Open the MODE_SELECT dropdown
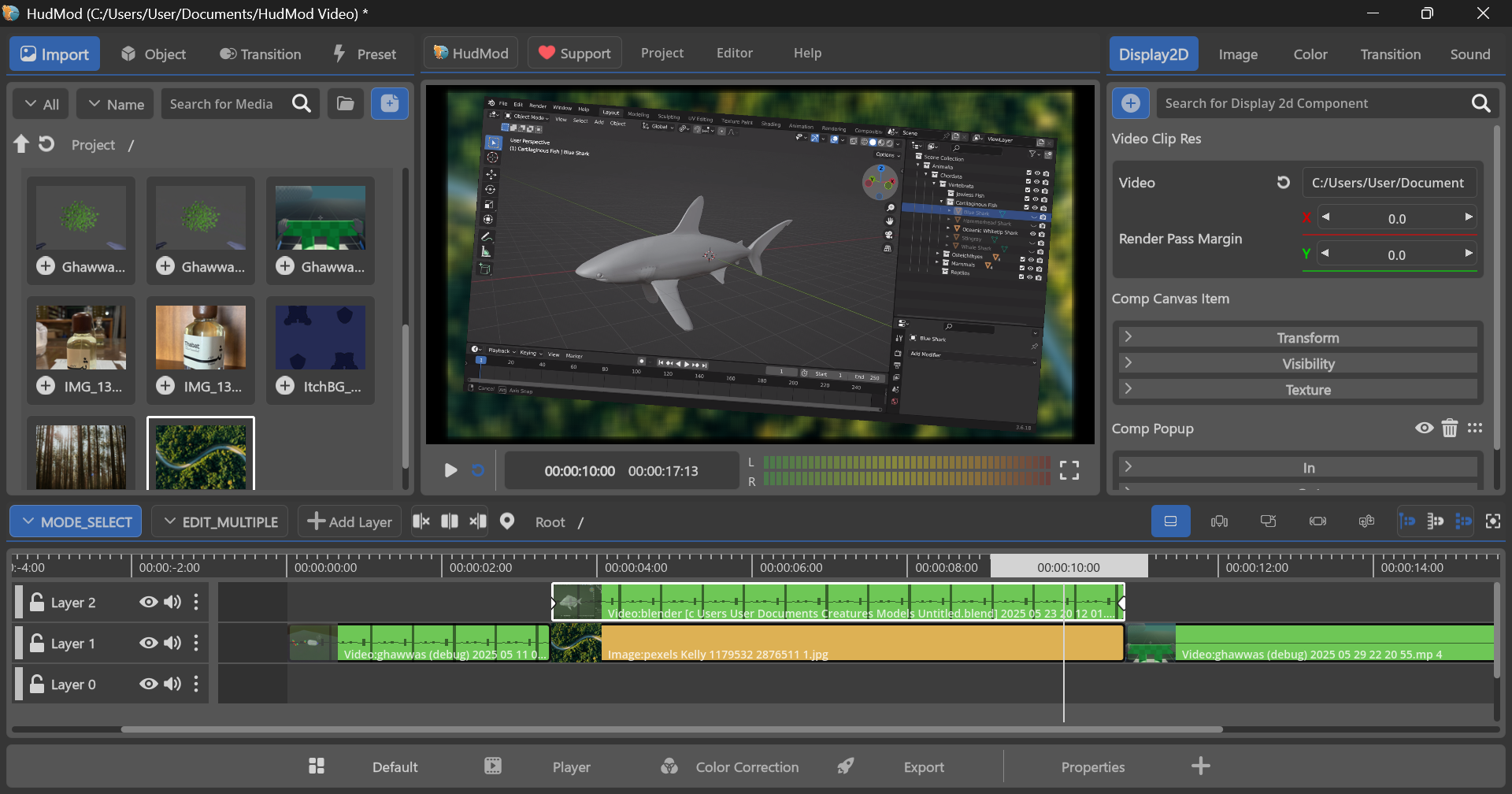The height and width of the screenshot is (794, 1512). [76, 521]
